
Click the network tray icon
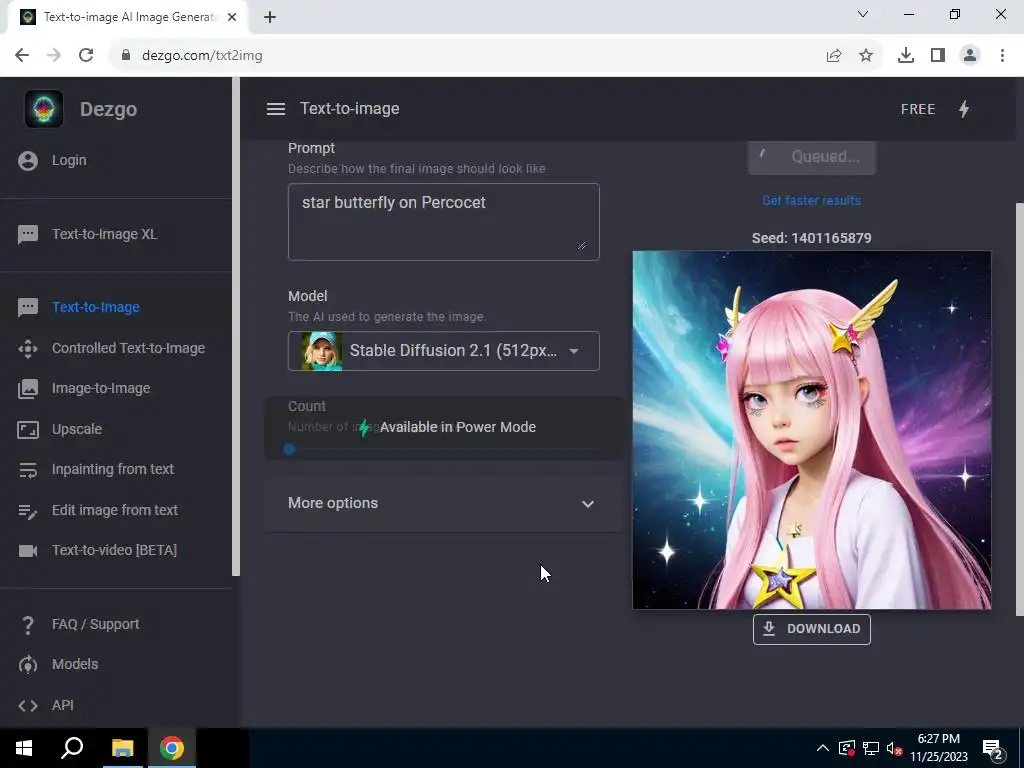coord(871,748)
